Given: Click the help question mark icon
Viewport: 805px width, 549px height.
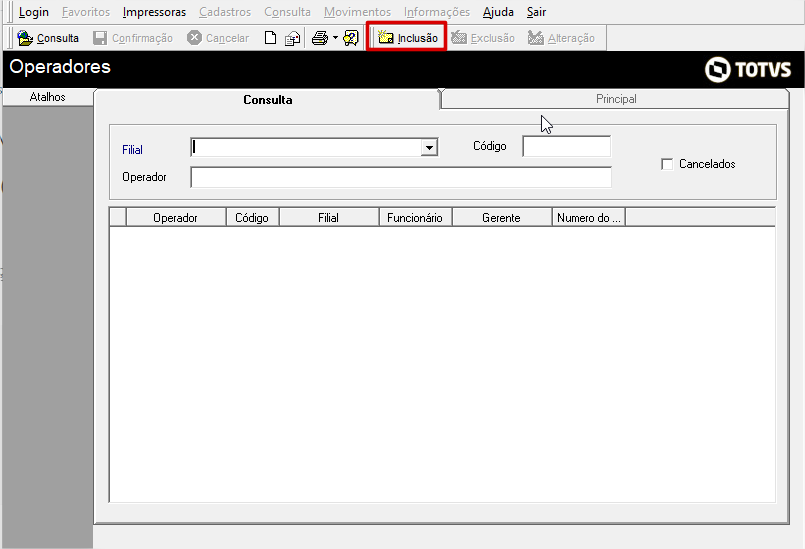Looking at the screenshot, I should (x=351, y=38).
